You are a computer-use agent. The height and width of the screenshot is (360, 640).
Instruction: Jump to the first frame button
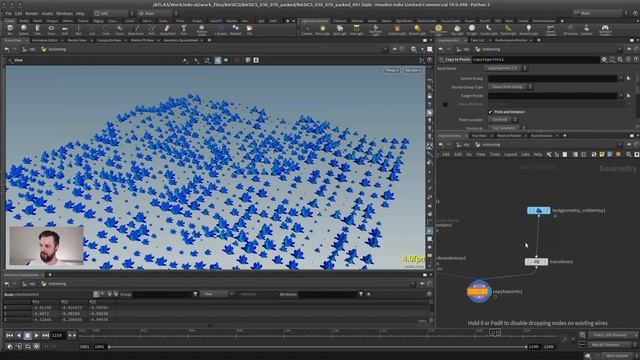9,336
